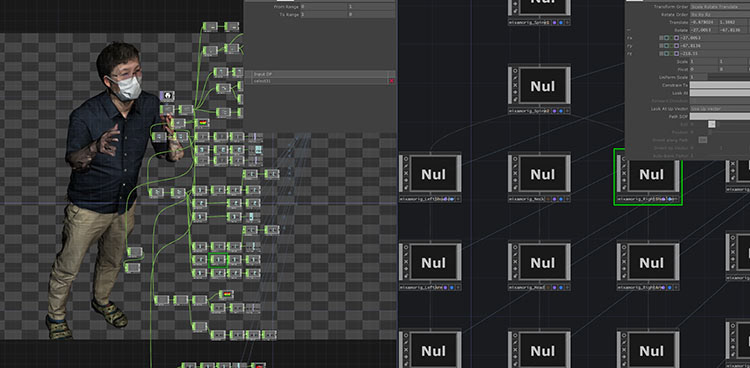Screen dimensions: 750x368
Task: Open the Rotate Order dropdown
Action: point(720,14)
